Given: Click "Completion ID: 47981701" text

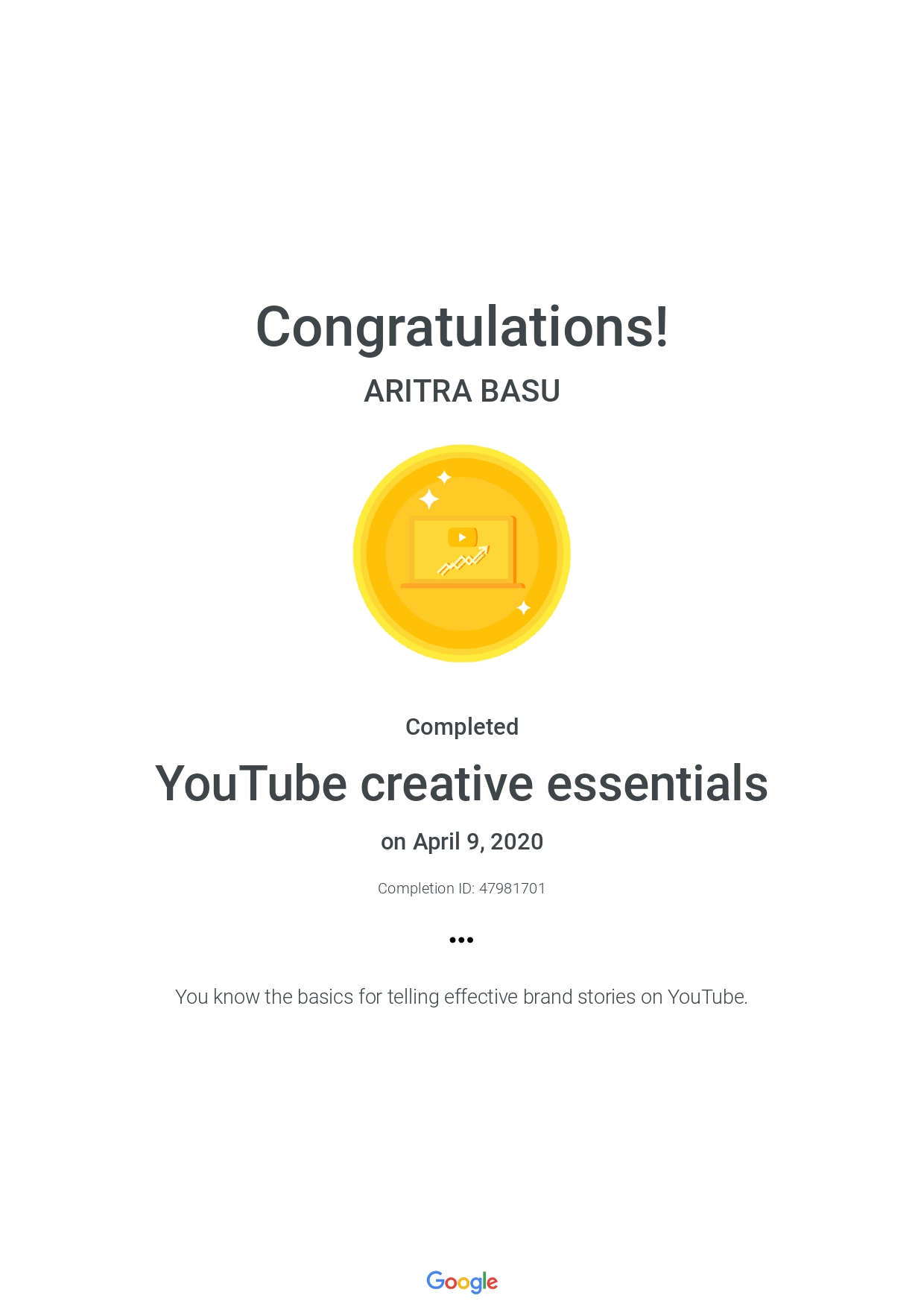Looking at the screenshot, I should [x=461, y=888].
